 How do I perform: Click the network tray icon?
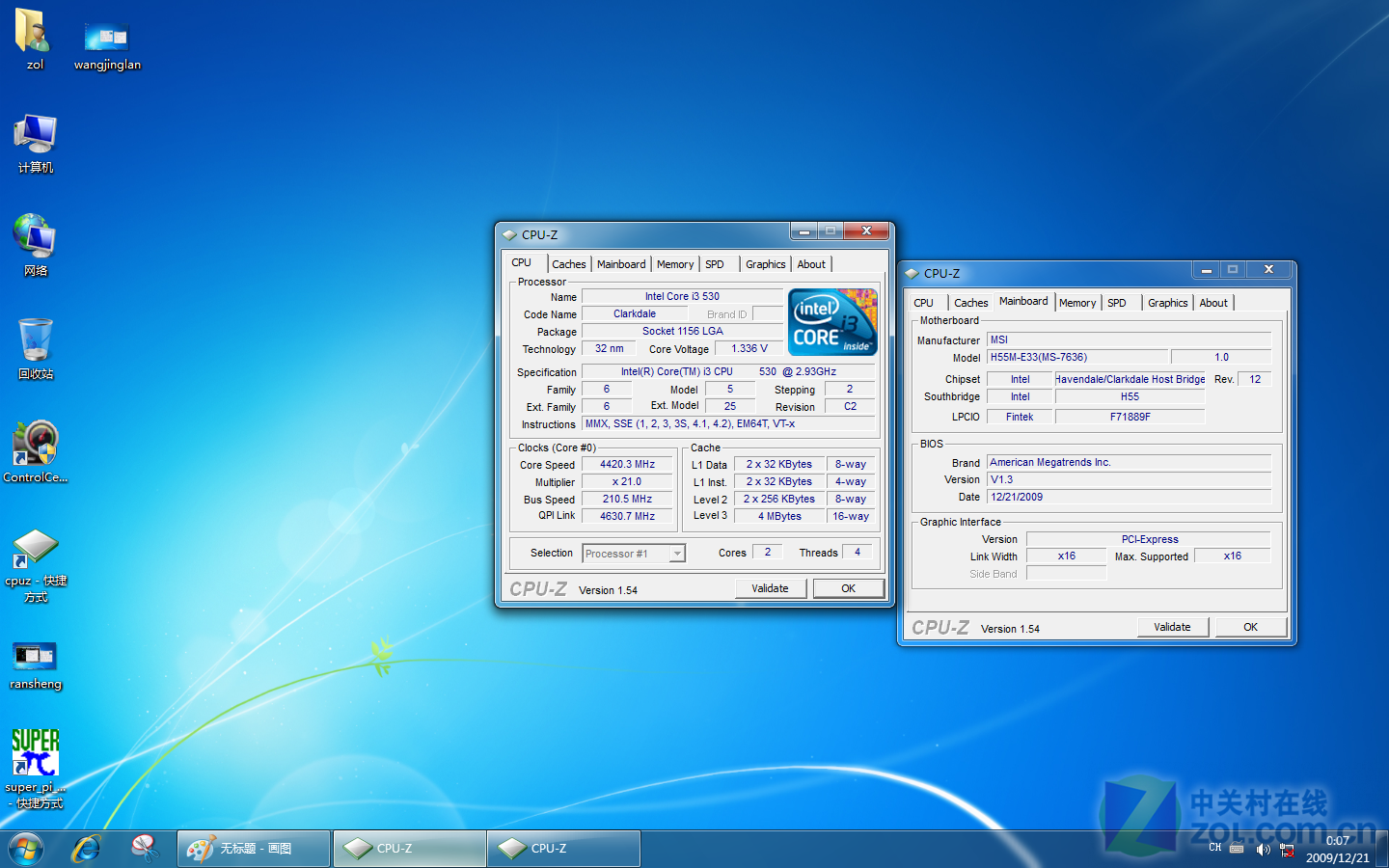(1286, 850)
